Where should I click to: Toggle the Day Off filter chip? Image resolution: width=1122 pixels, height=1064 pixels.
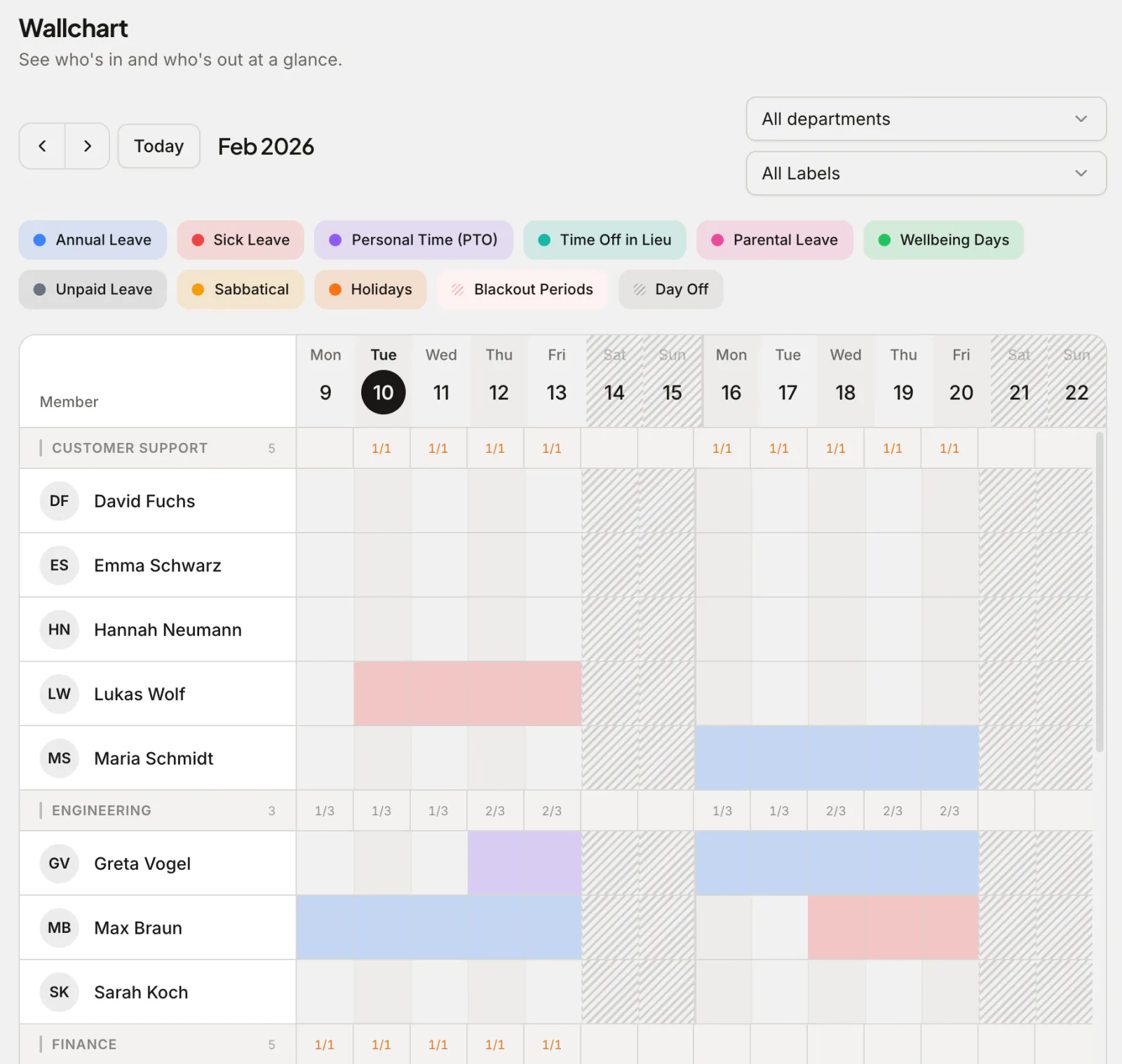click(670, 289)
